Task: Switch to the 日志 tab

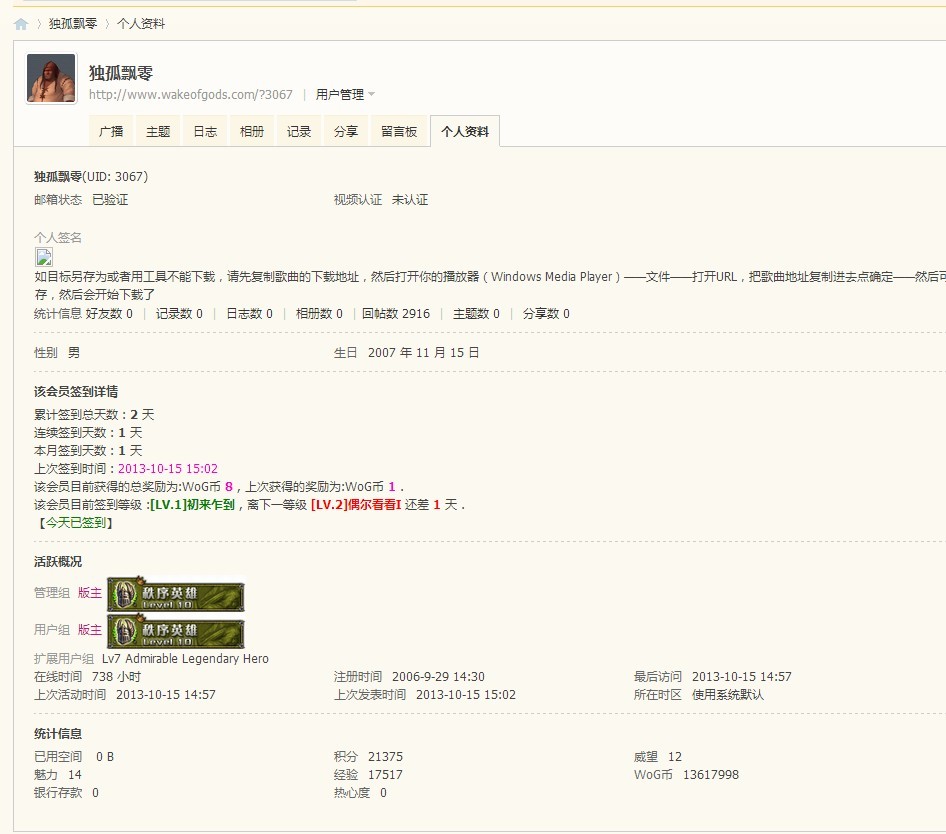Action: pyautogui.click(x=205, y=131)
